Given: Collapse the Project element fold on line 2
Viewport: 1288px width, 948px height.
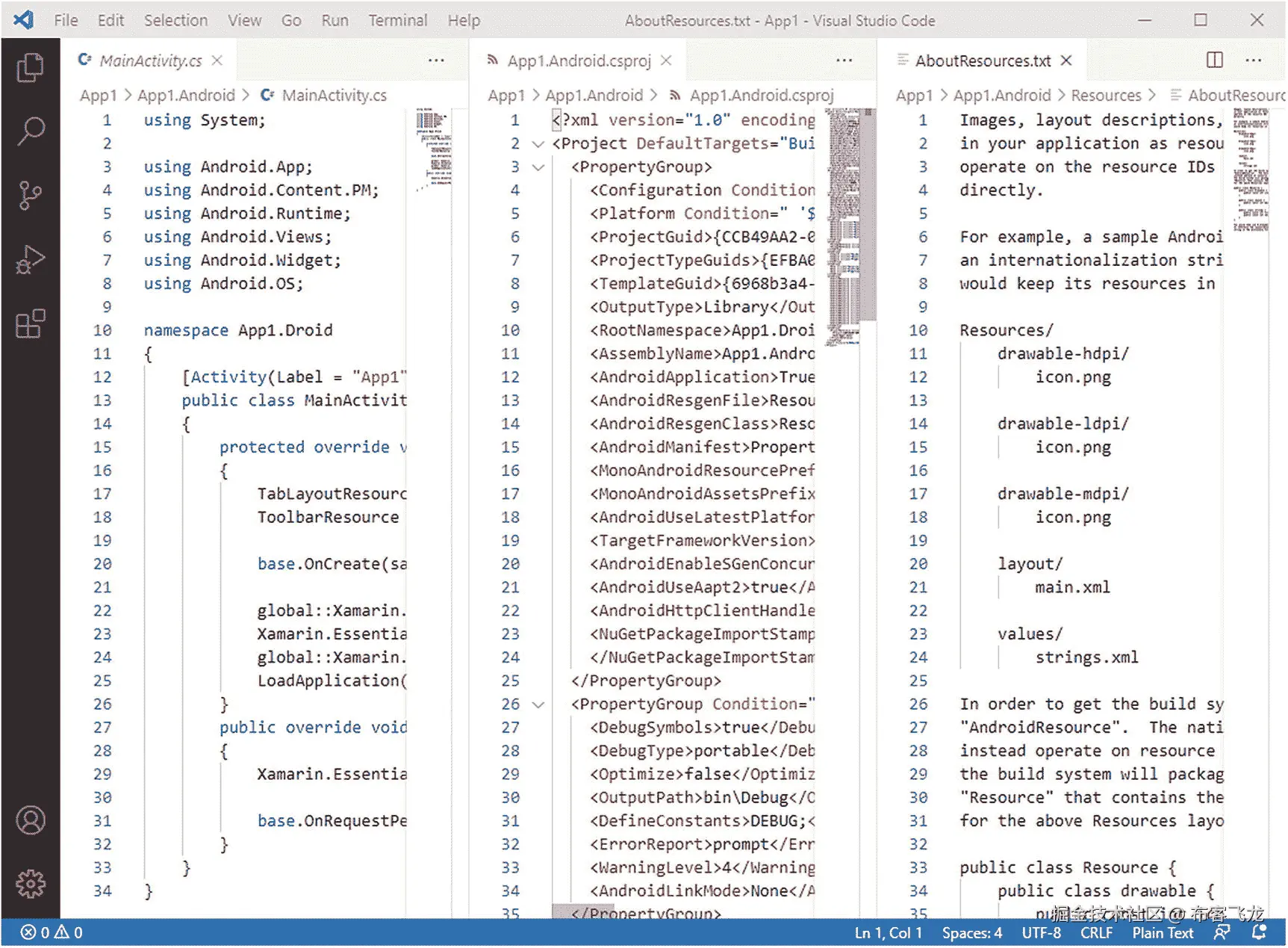Looking at the screenshot, I should click(x=538, y=143).
